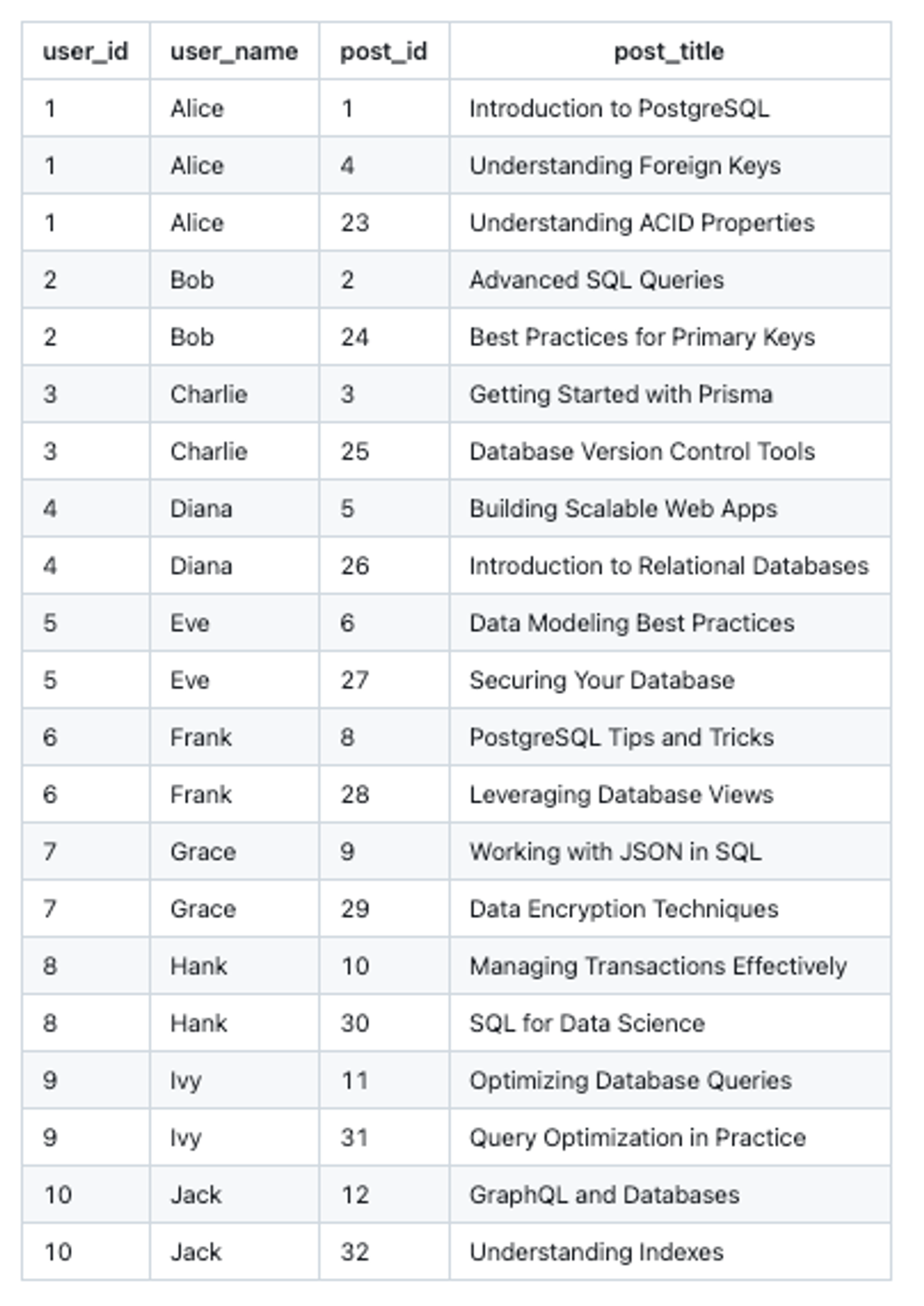Click the "Building Scalable Web Apps" cell
Viewport: 924px width, 1306px height.
[x=623, y=509]
